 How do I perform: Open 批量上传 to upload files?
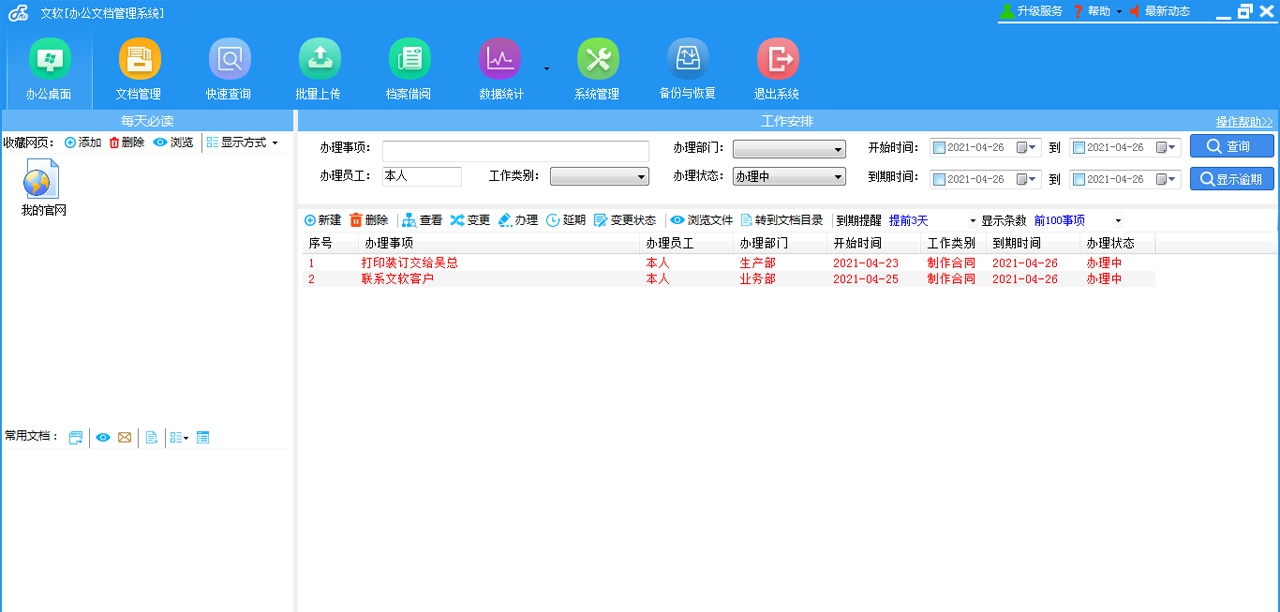[319, 67]
